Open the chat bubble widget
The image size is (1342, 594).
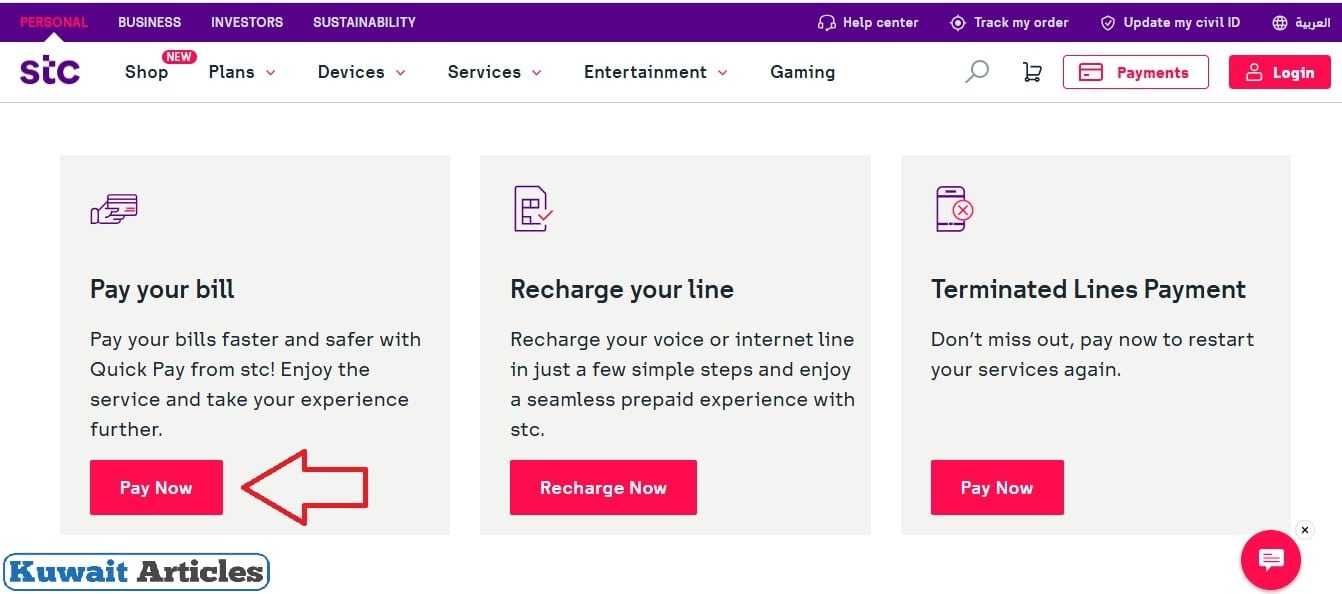click(x=1270, y=560)
